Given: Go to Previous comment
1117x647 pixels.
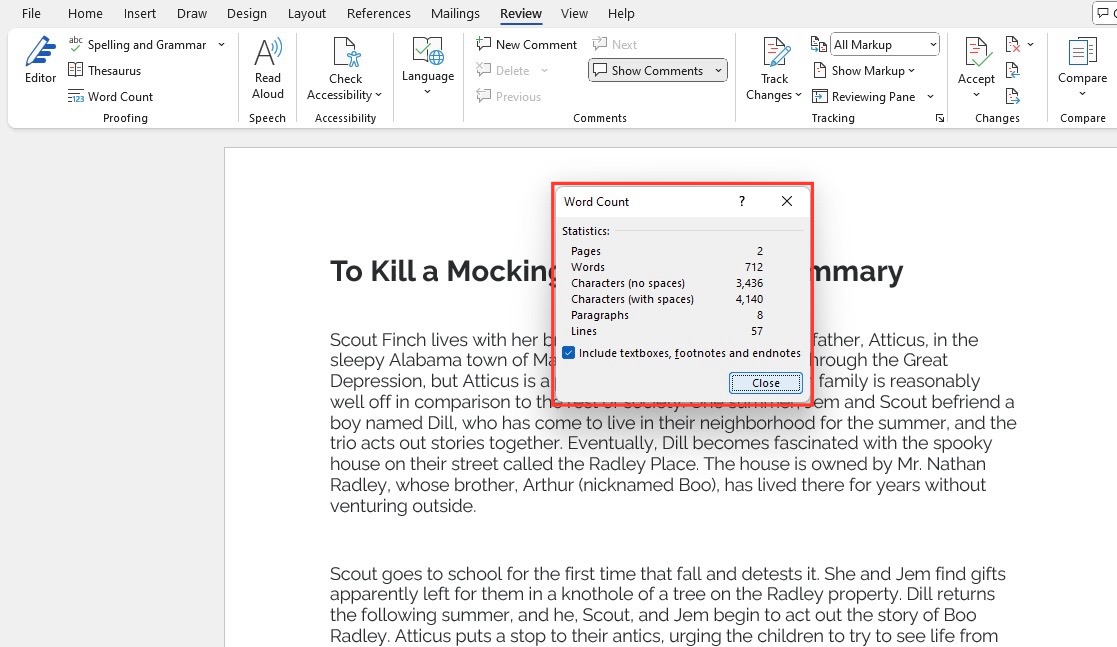Looking at the screenshot, I should click(x=509, y=96).
